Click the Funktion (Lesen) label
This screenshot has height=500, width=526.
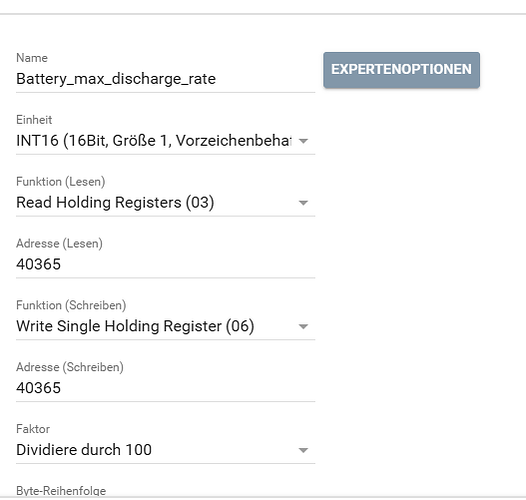[x=61, y=182]
